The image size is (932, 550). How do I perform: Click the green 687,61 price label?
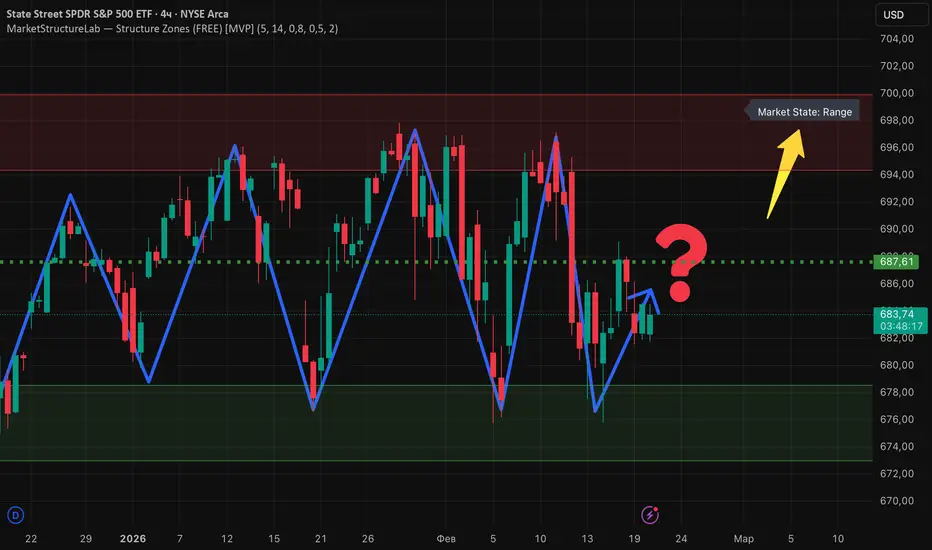[896, 262]
